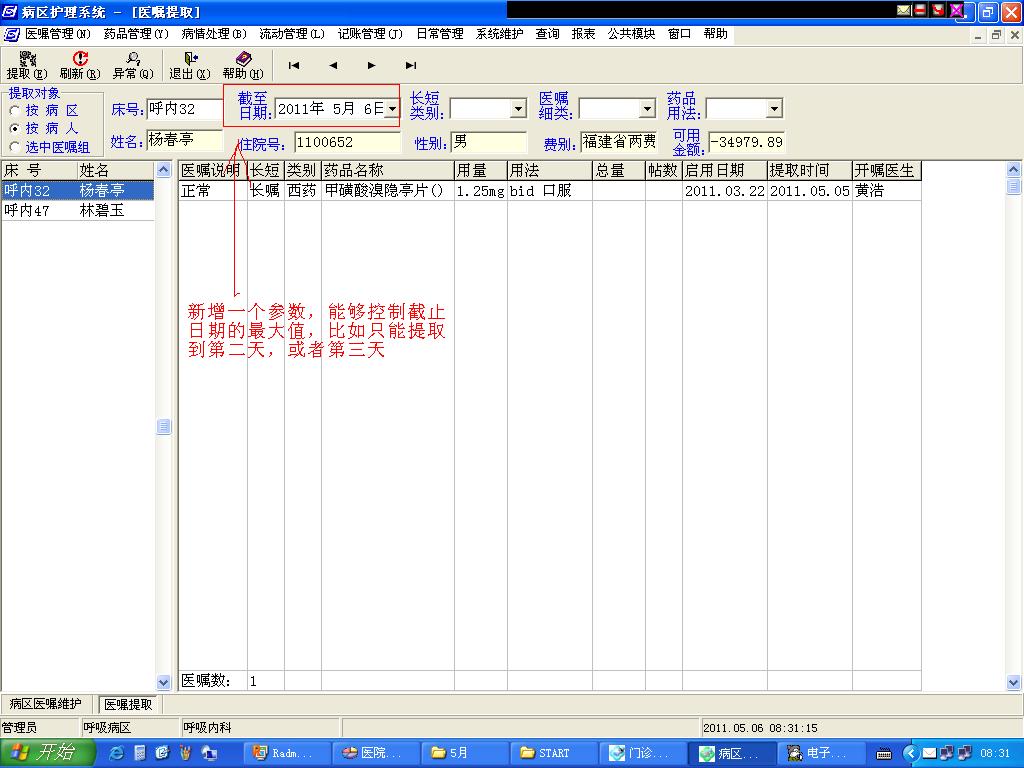Viewport: 1024px width, 768px height.
Task: Switch to 病区... taskbar window
Action: (x=730, y=753)
